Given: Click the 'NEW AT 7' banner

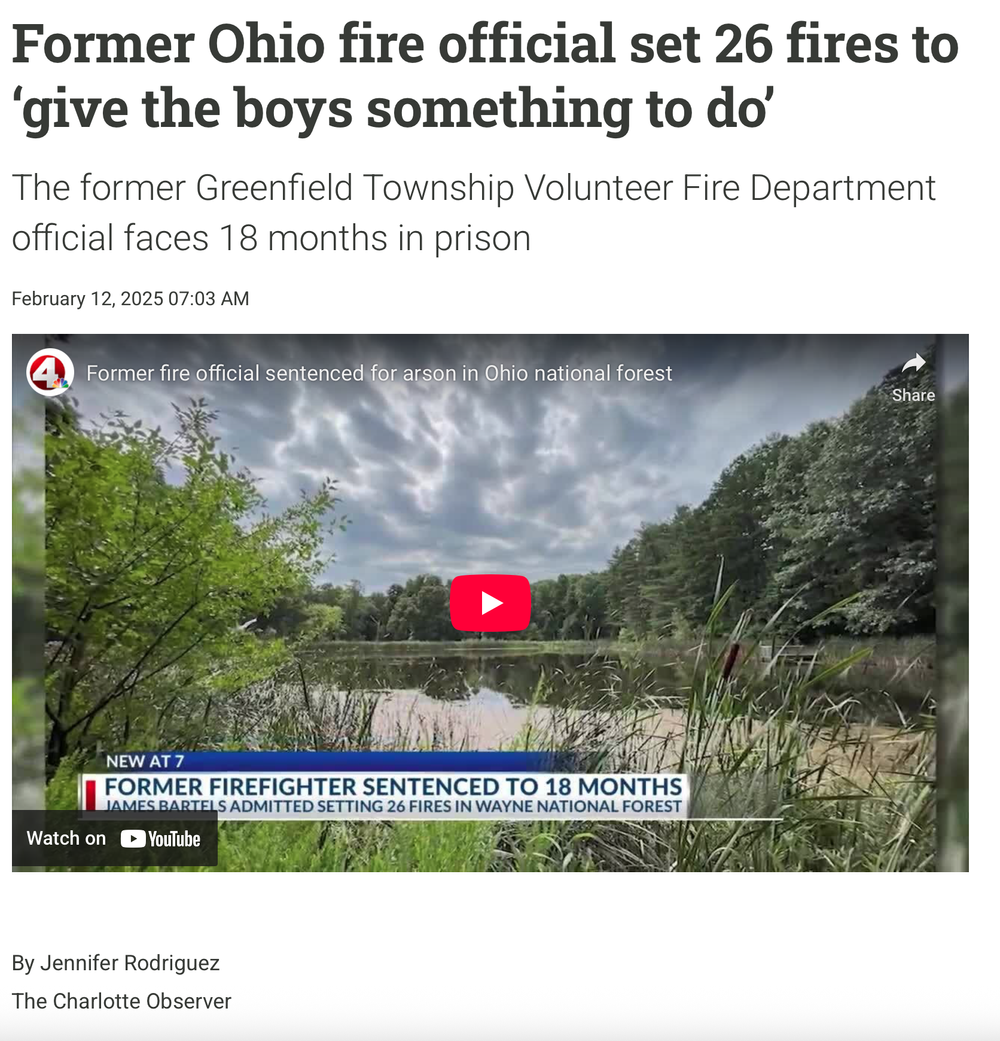Looking at the screenshot, I should [145, 761].
